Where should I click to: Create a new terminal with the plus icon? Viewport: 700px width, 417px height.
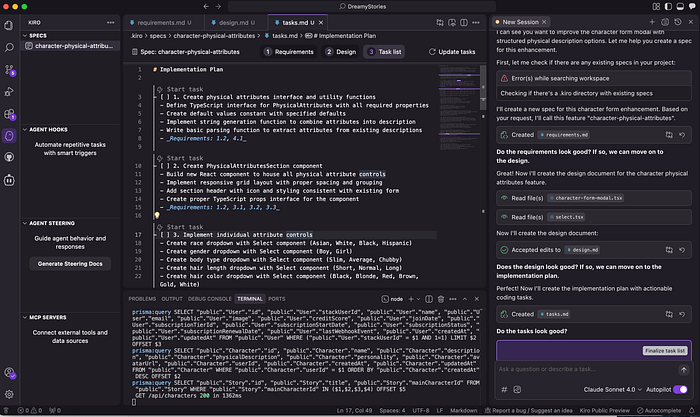[411, 299]
